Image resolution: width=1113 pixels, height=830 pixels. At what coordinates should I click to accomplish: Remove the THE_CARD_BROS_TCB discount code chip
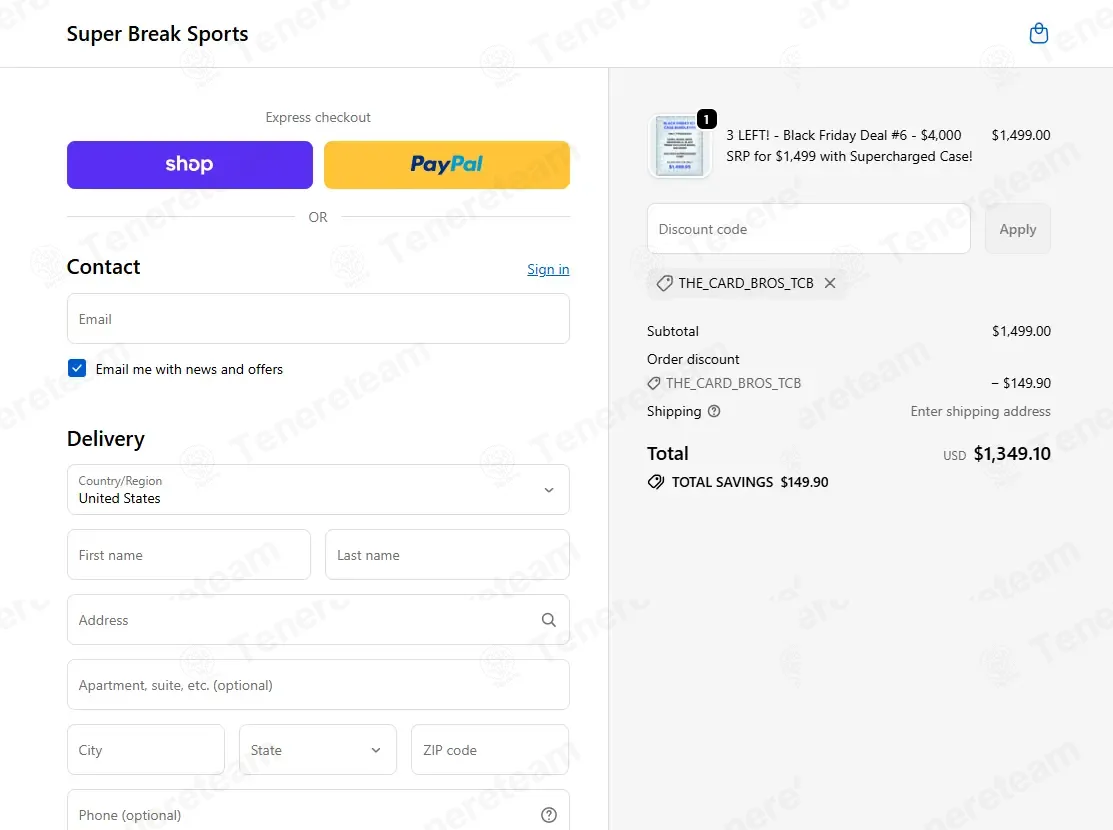(830, 283)
